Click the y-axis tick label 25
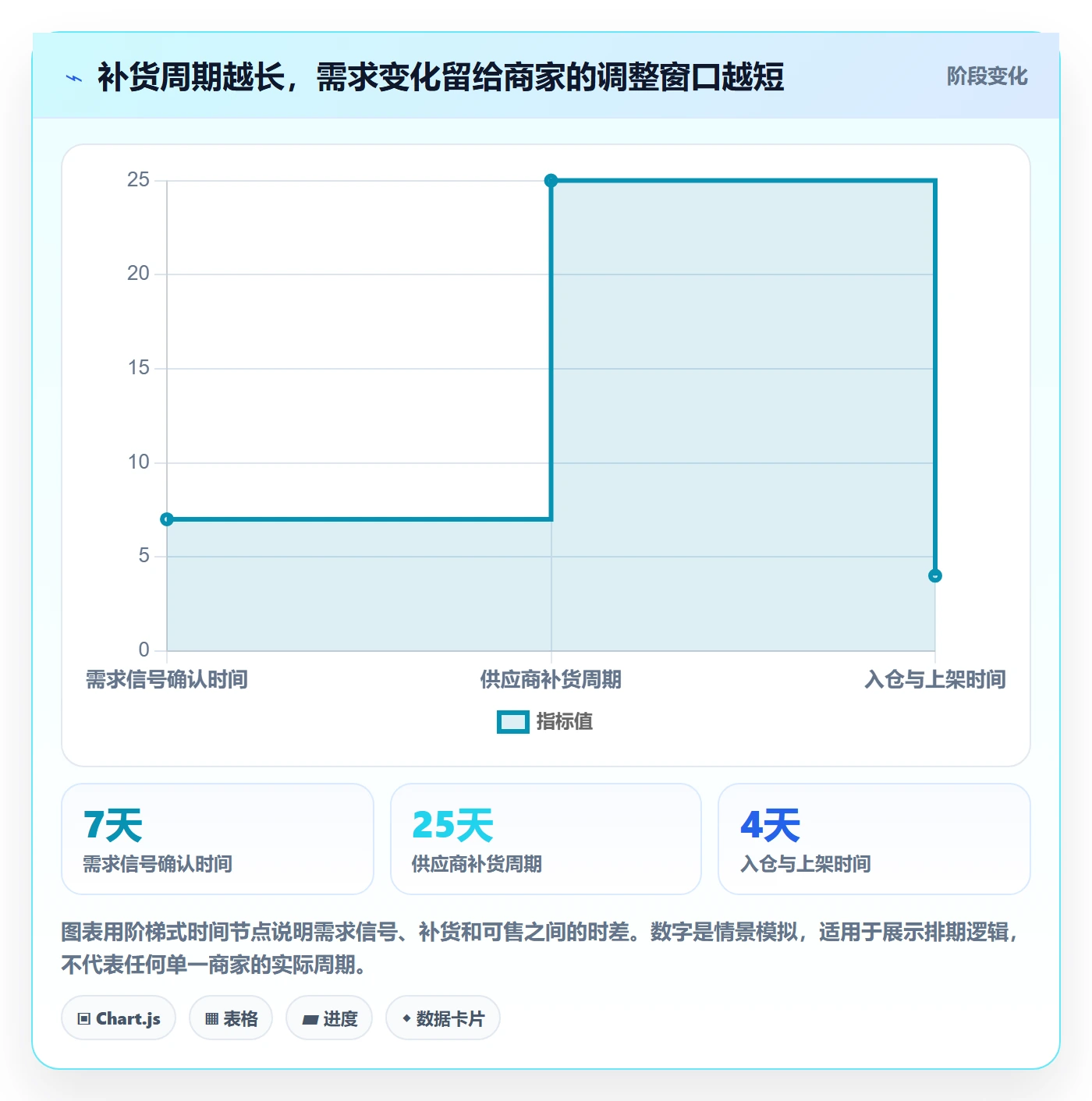The image size is (1092, 1101). pyautogui.click(x=138, y=180)
